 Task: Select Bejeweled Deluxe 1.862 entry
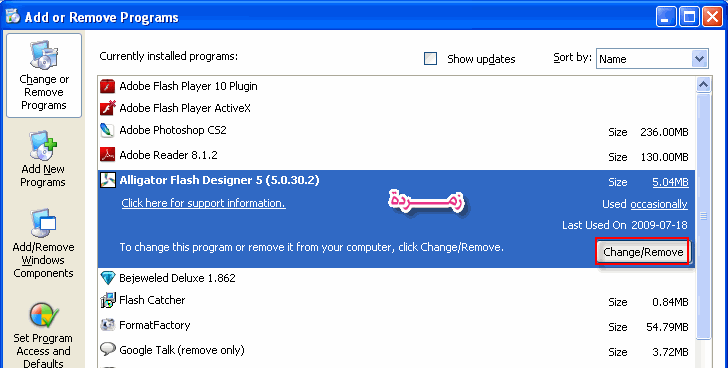(x=396, y=278)
